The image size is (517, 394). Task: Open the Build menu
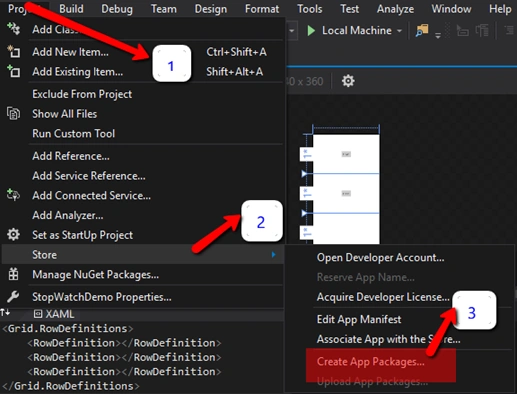tap(71, 9)
